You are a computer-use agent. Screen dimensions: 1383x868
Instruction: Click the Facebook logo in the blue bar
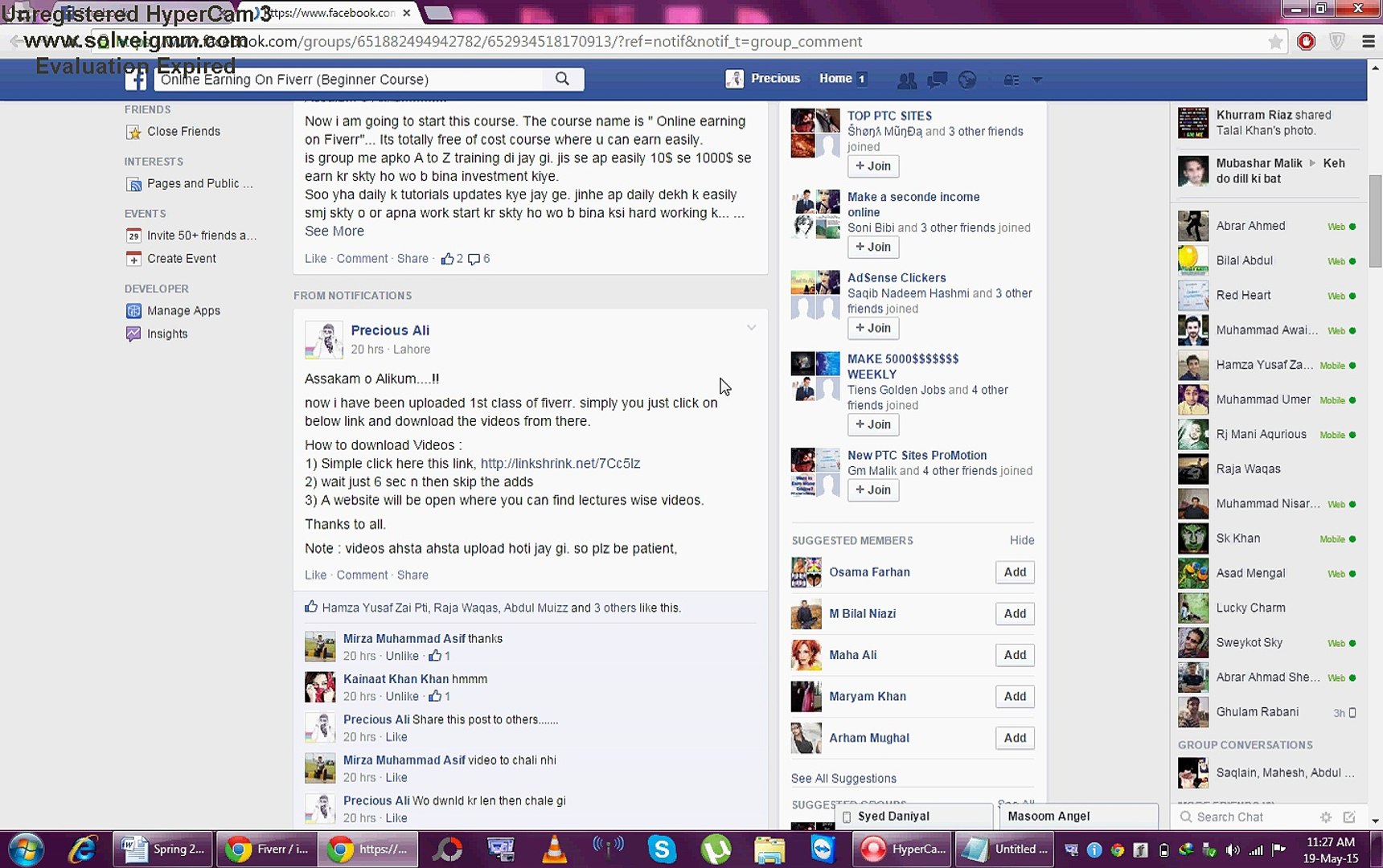136,79
